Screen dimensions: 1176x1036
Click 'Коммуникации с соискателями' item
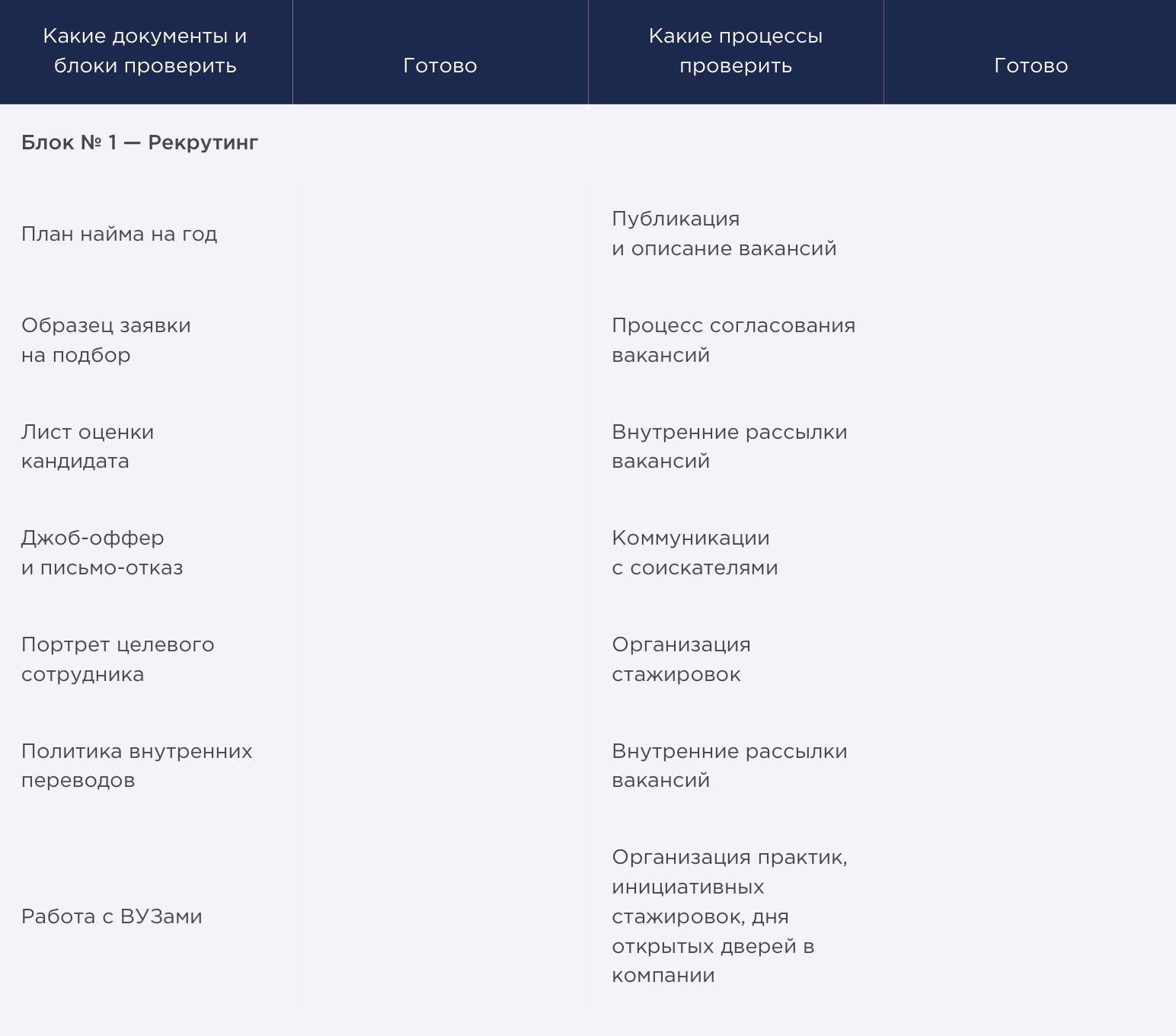click(694, 552)
